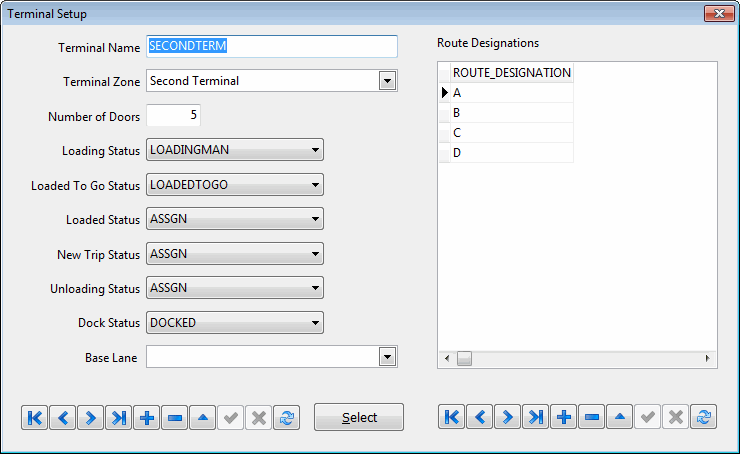Delete route designation with right minus icon
The width and height of the screenshot is (740, 454).
pos(592,418)
